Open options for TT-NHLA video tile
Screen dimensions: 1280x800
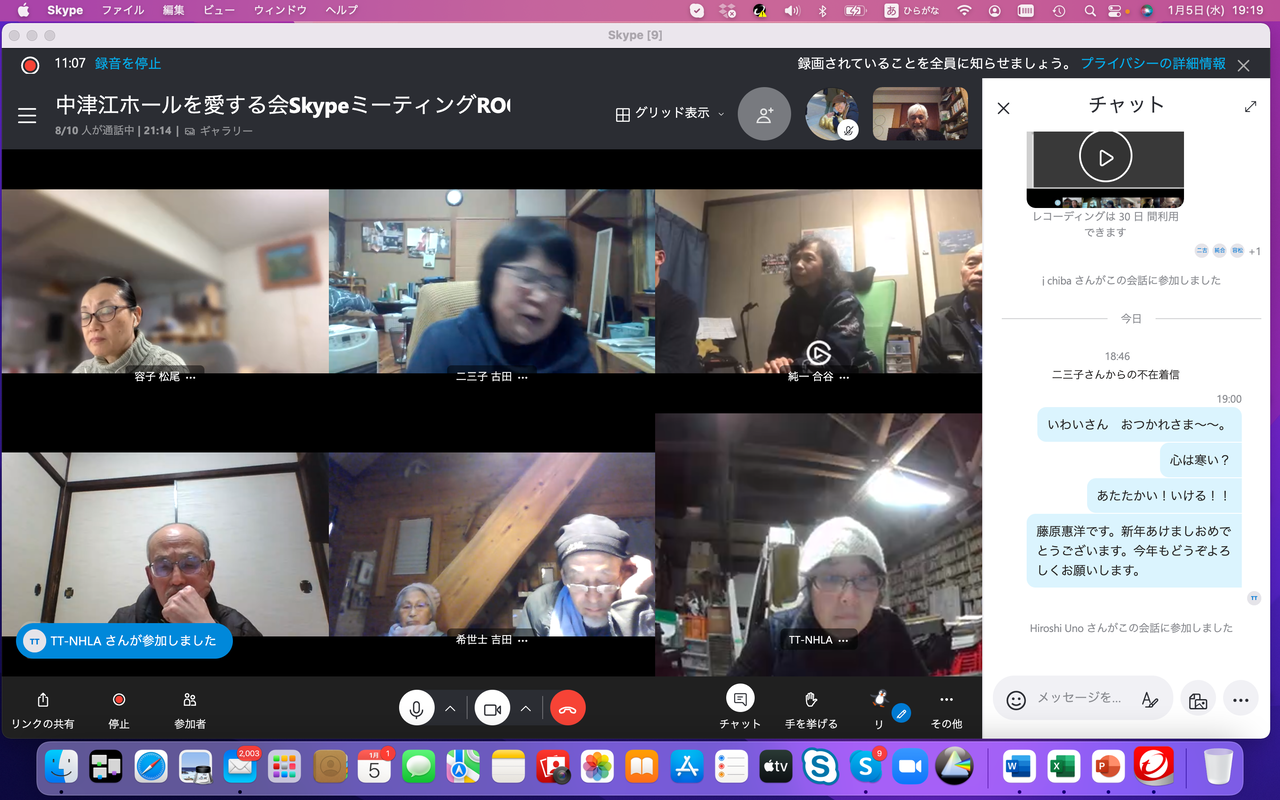(843, 640)
